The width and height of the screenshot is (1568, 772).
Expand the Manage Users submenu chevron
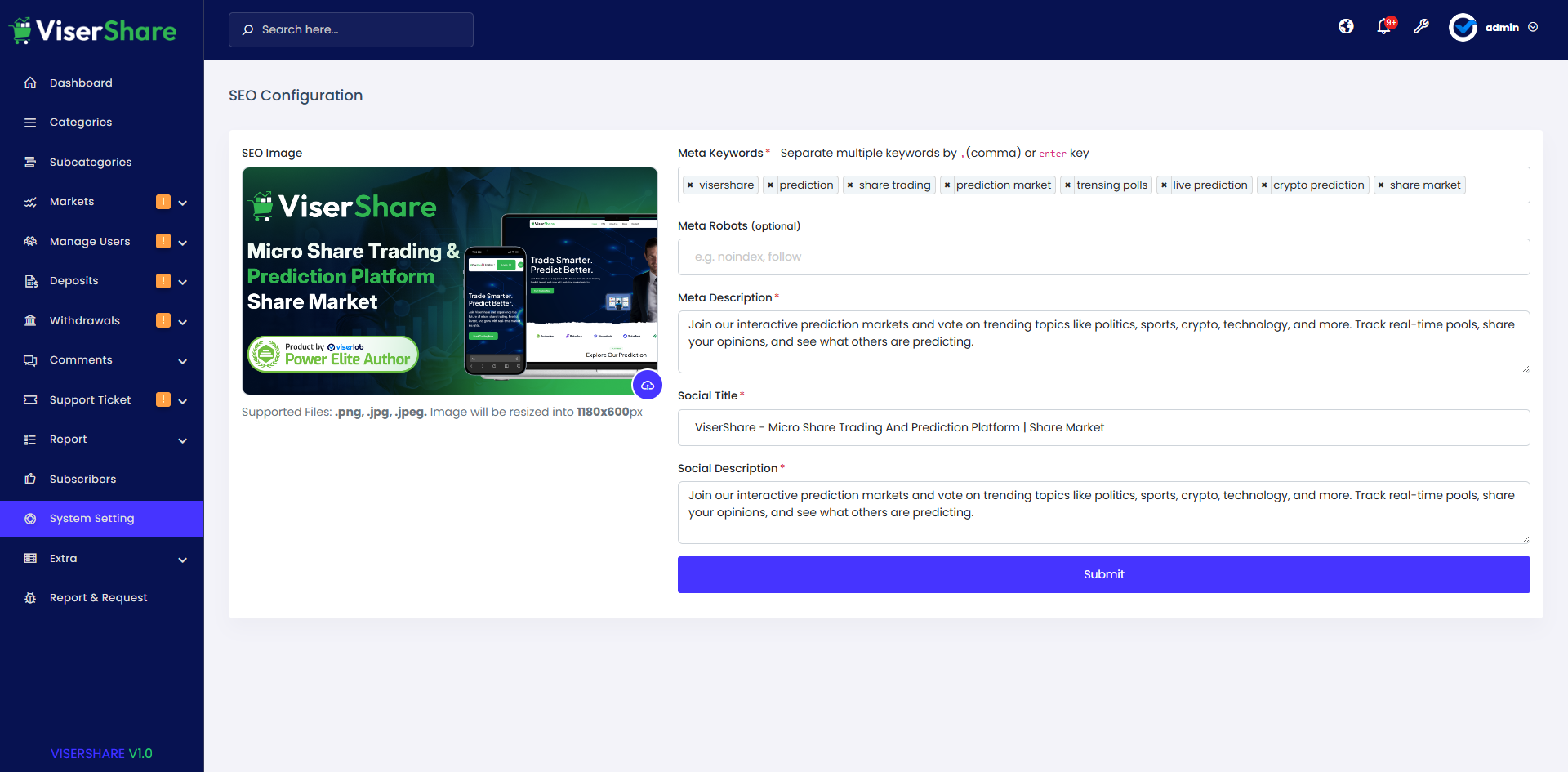click(183, 243)
